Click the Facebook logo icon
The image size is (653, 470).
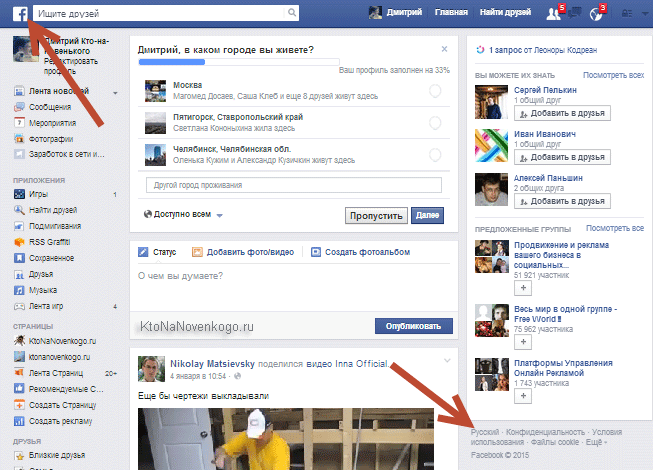pos(19,13)
